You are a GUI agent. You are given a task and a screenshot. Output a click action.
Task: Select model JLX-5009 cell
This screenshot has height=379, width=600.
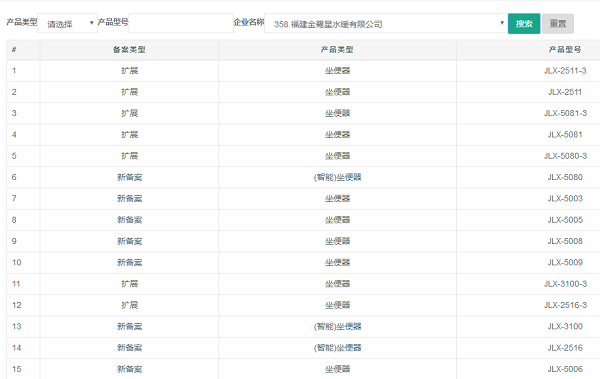565,262
